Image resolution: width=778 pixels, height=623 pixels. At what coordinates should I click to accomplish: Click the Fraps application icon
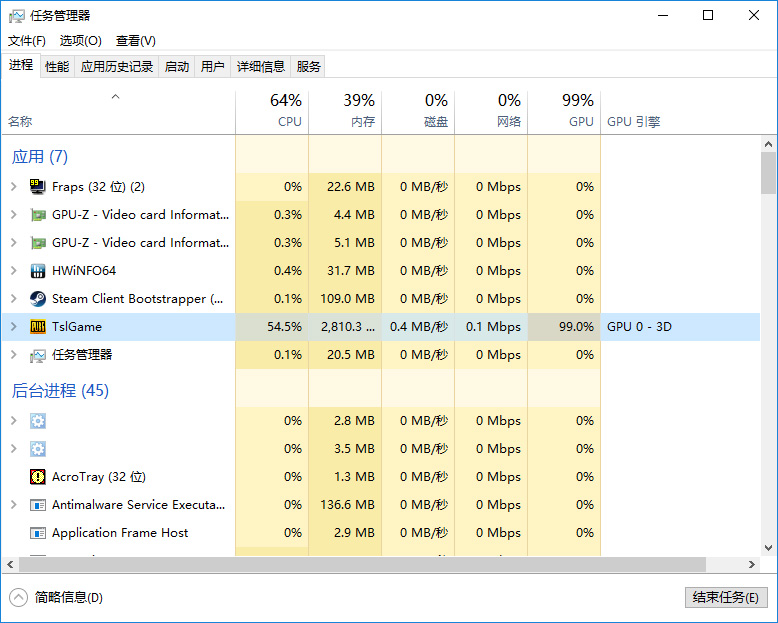[38, 187]
